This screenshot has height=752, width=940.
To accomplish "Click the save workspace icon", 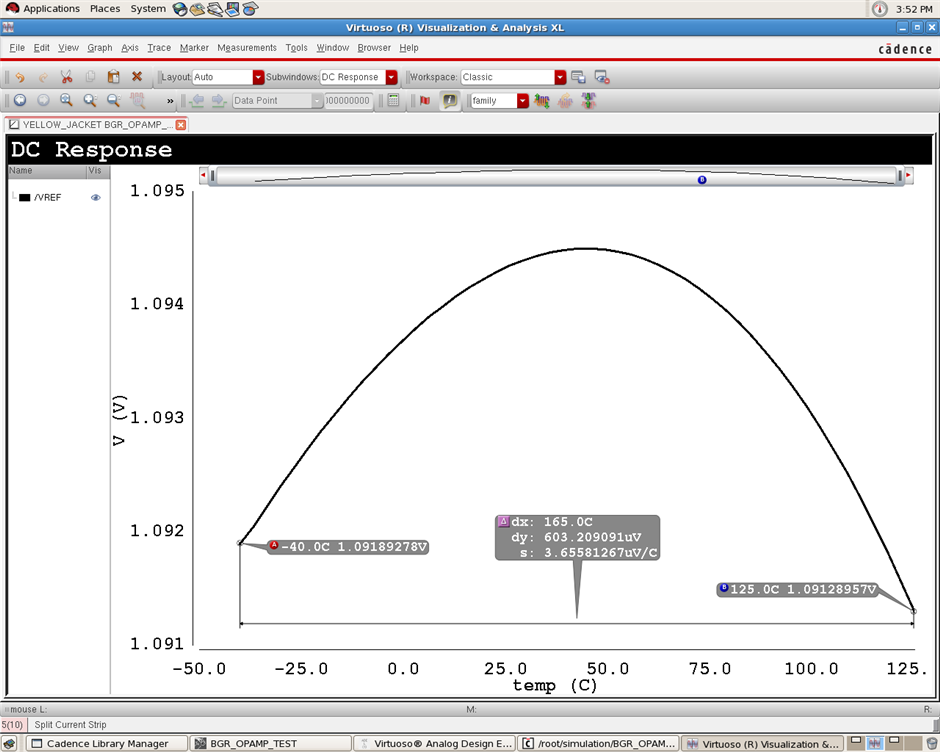I will pyautogui.click(x=578, y=77).
